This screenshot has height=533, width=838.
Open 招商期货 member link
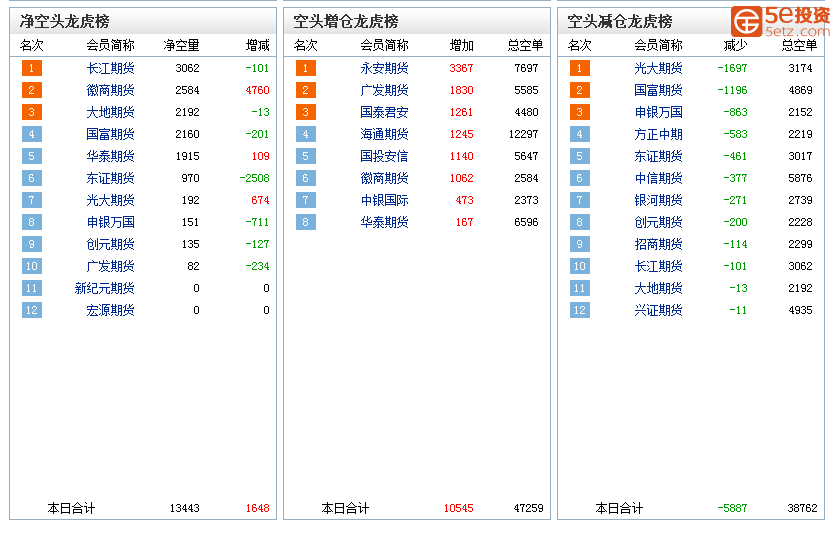(658, 244)
